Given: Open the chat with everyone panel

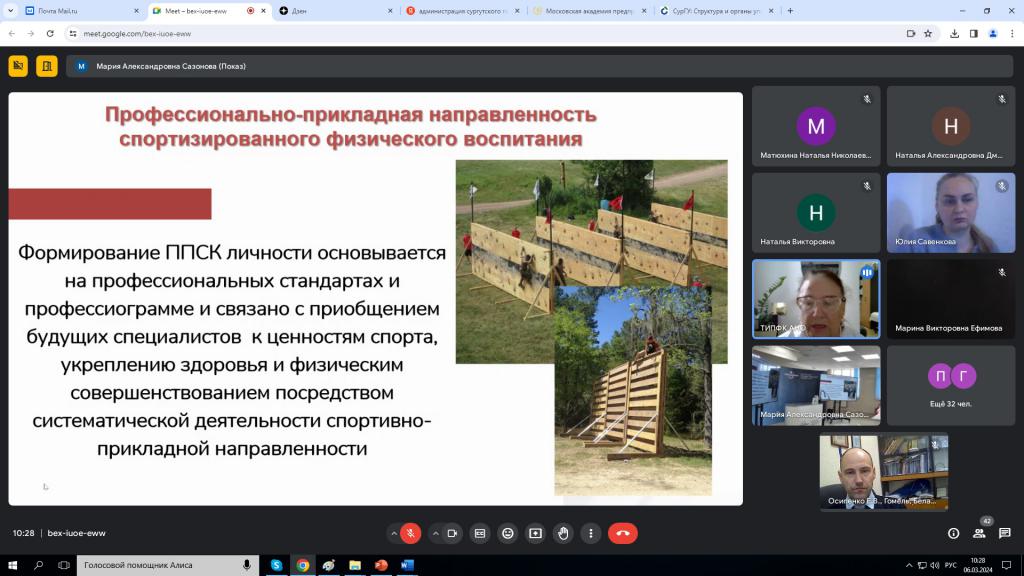Looking at the screenshot, I should click(x=1005, y=533).
